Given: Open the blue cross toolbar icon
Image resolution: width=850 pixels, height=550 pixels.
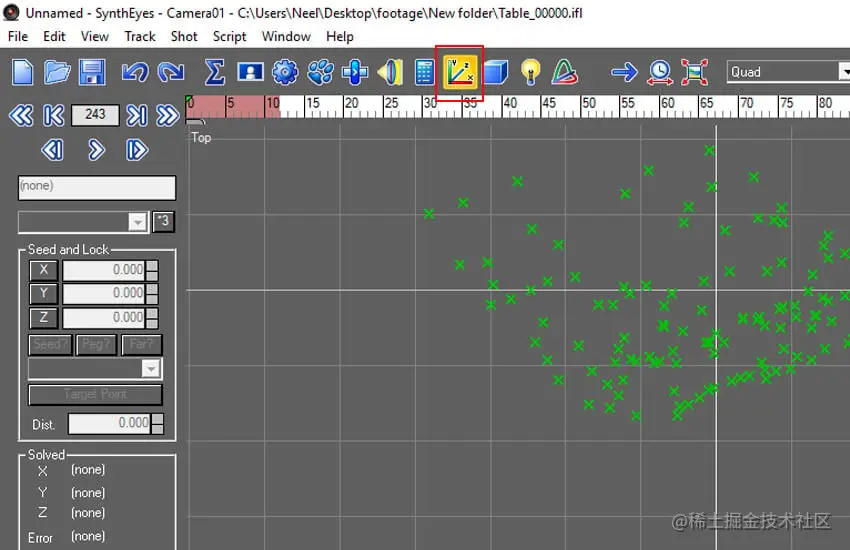Looking at the screenshot, I should click(355, 72).
